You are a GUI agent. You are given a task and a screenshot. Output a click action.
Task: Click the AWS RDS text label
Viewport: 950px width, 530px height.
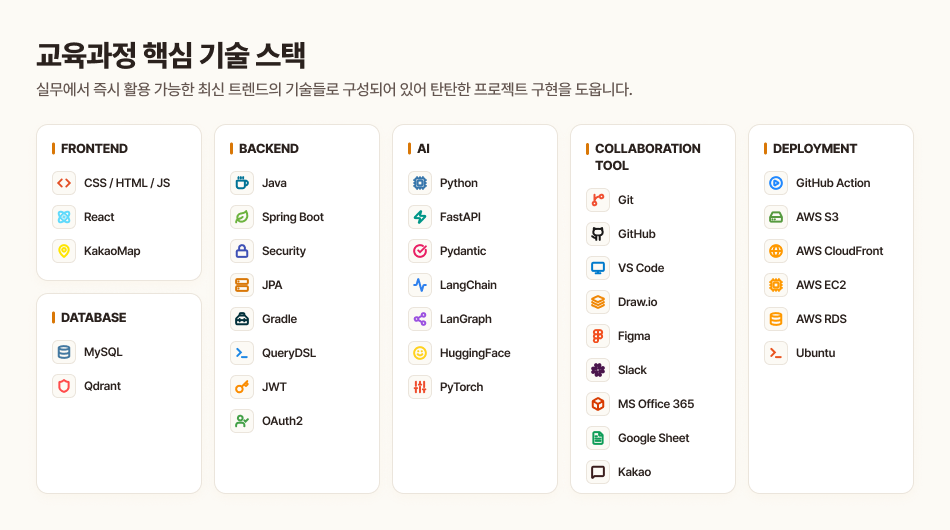coord(822,319)
